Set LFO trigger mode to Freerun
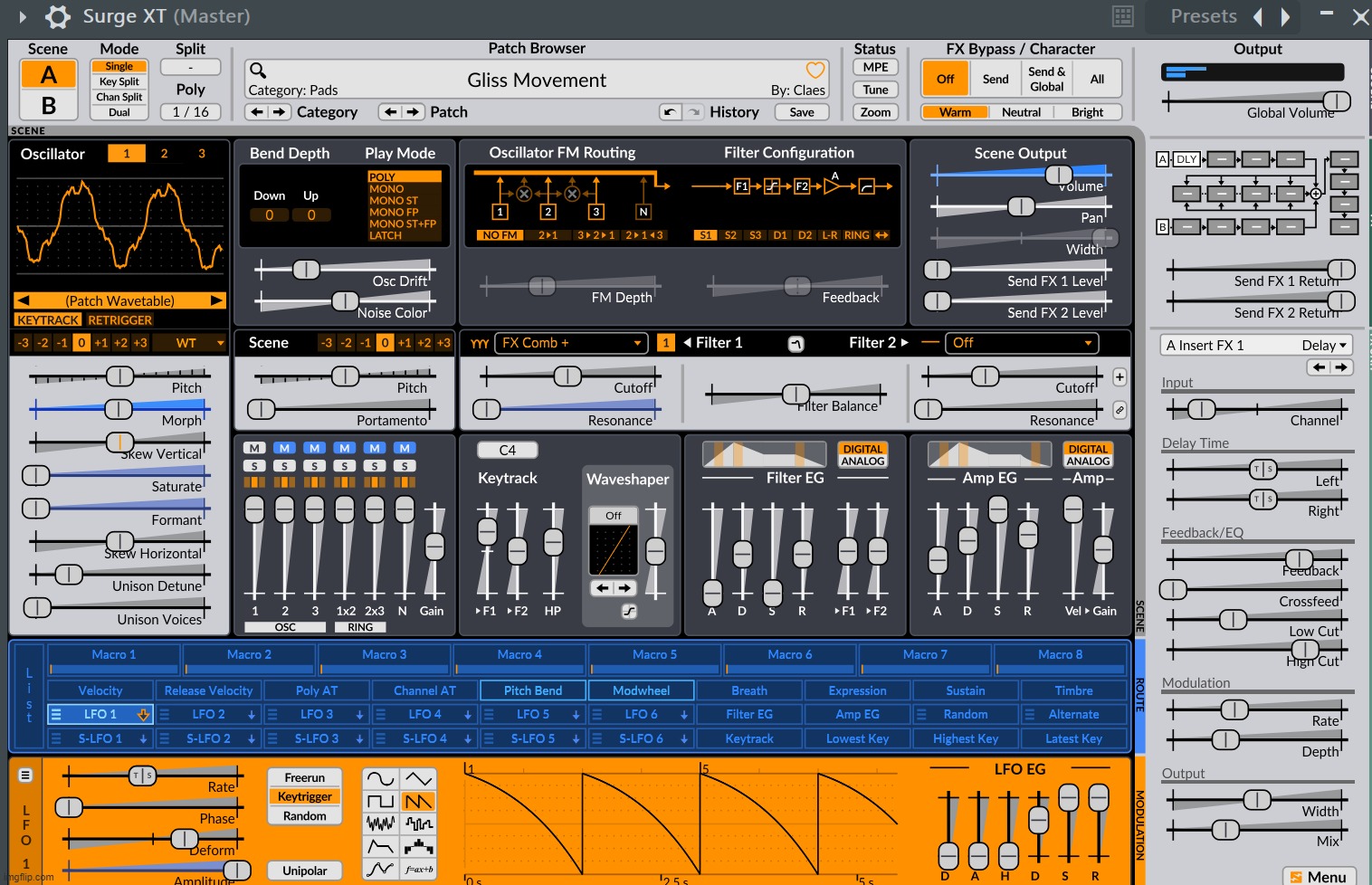The width and height of the screenshot is (1372, 885). click(x=305, y=778)
